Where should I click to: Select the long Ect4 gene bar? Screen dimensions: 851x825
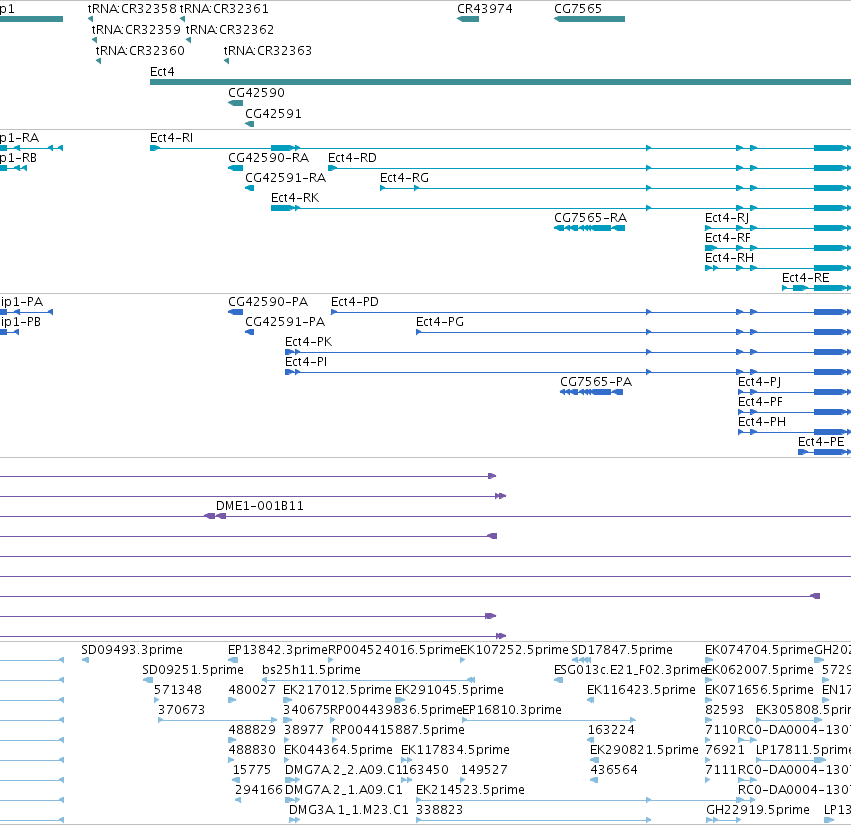pos(500,82)
